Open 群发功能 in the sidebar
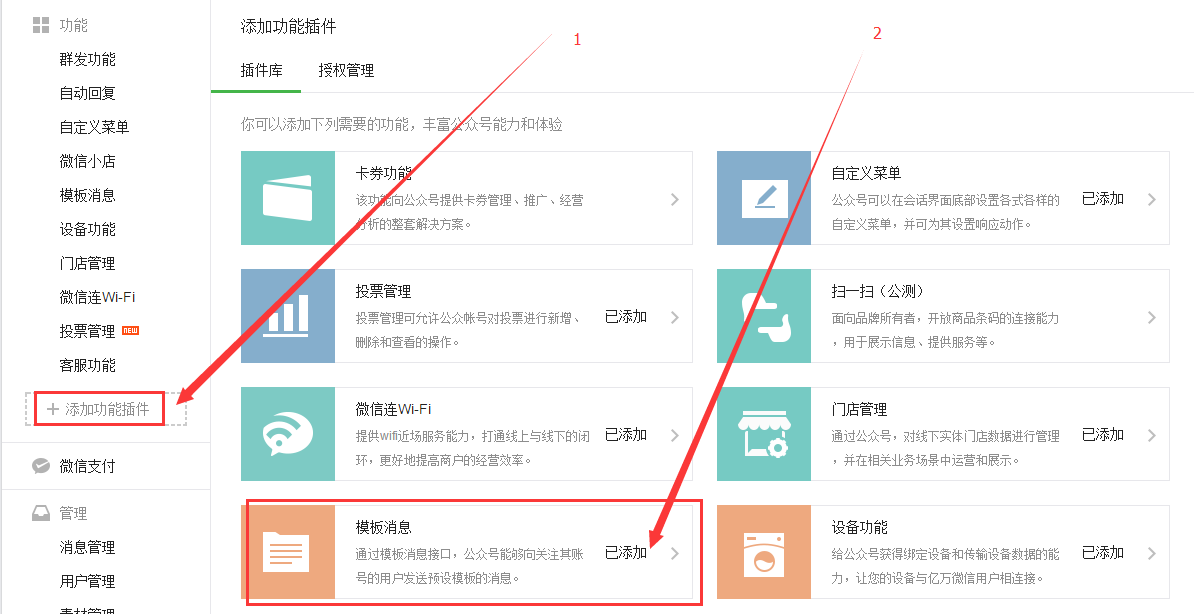This screenshot has height=614, width=1194. 88,59
